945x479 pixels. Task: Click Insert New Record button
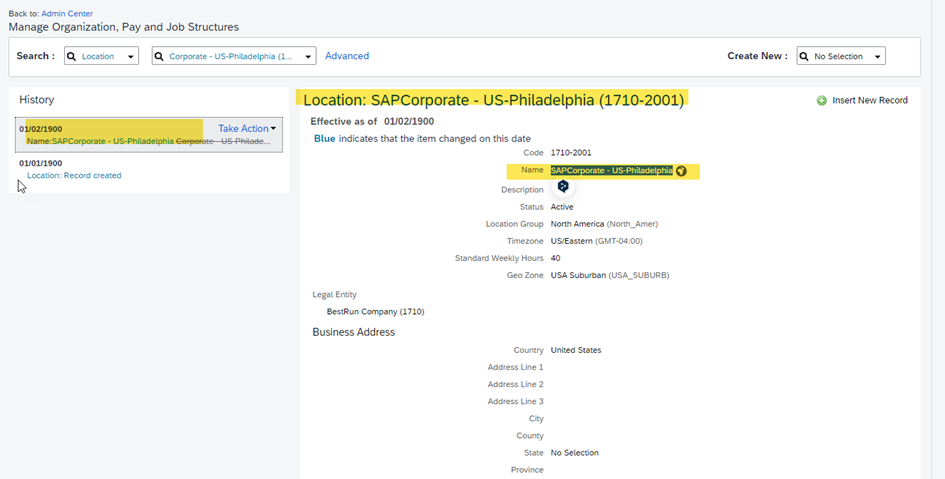coord(862,100)
